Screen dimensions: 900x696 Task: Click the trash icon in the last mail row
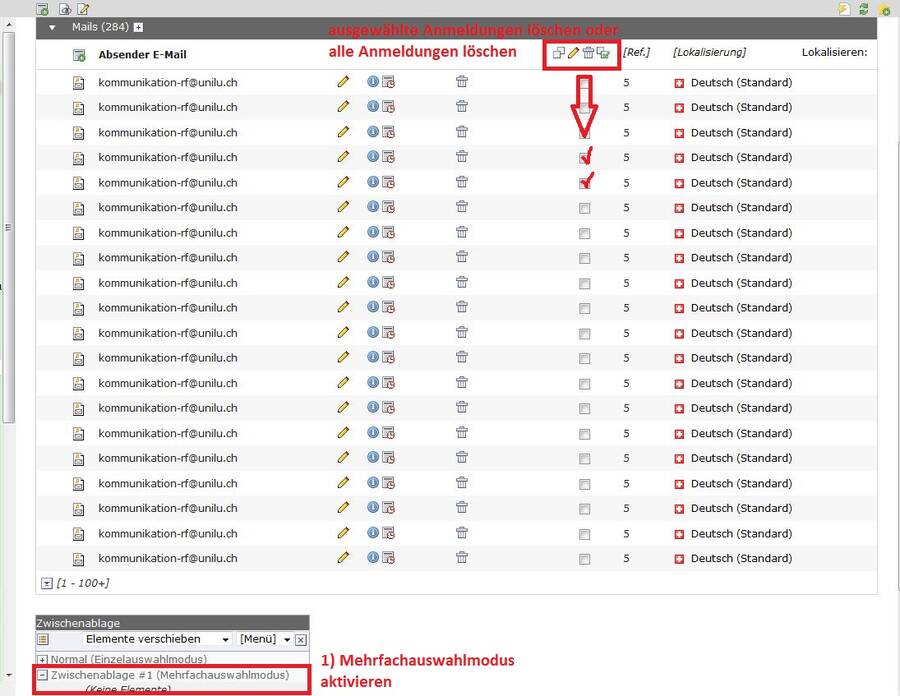pos(461,557)
